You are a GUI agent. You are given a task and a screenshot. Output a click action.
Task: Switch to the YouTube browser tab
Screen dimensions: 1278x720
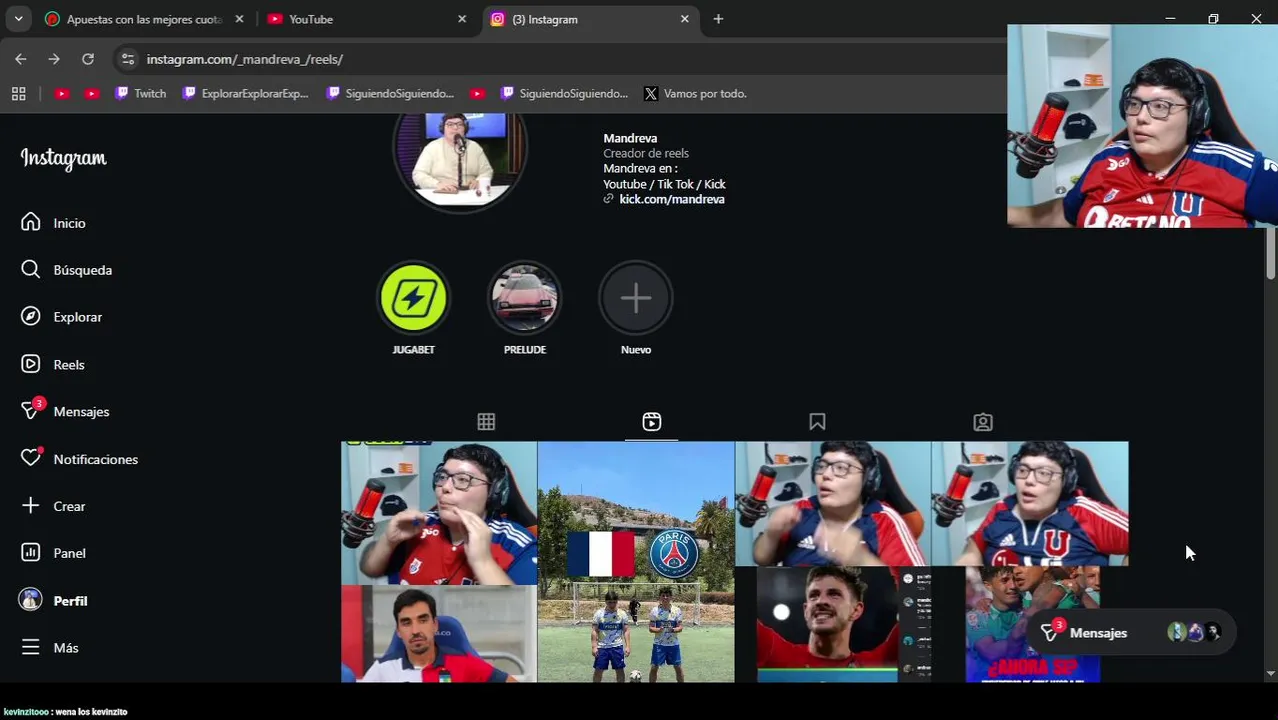coord(366,19)
